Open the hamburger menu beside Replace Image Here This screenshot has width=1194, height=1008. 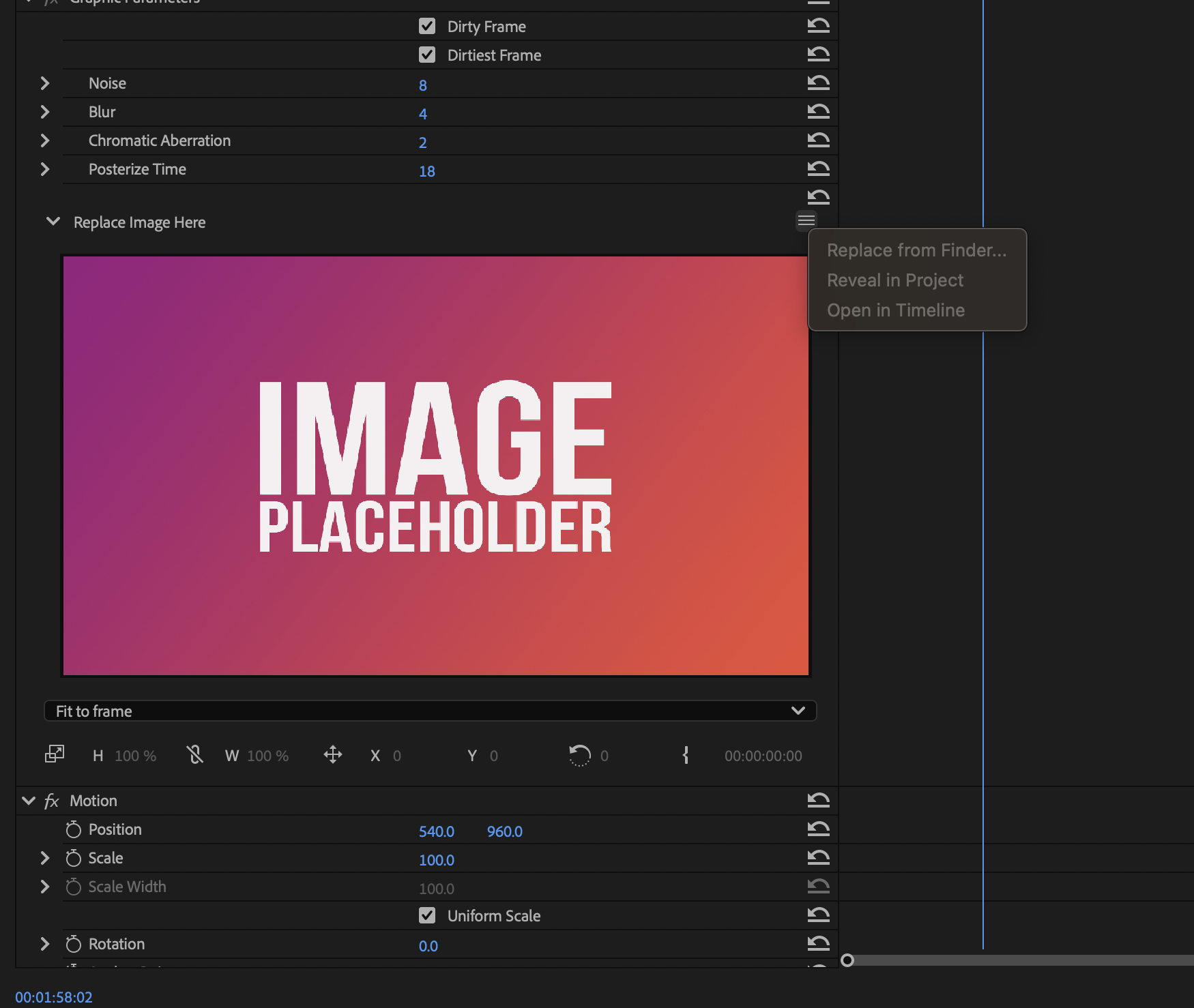pyautogui.click(x=806, y=221)
